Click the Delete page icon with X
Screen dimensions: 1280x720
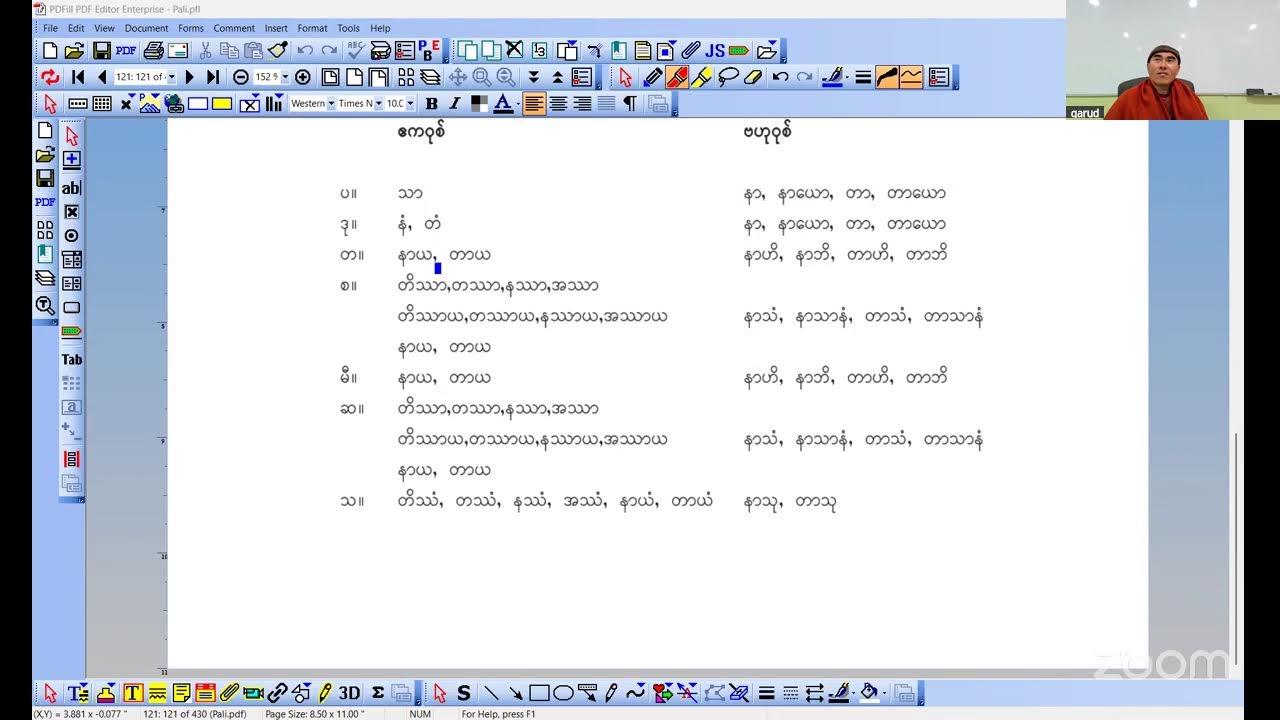(514, 49)
